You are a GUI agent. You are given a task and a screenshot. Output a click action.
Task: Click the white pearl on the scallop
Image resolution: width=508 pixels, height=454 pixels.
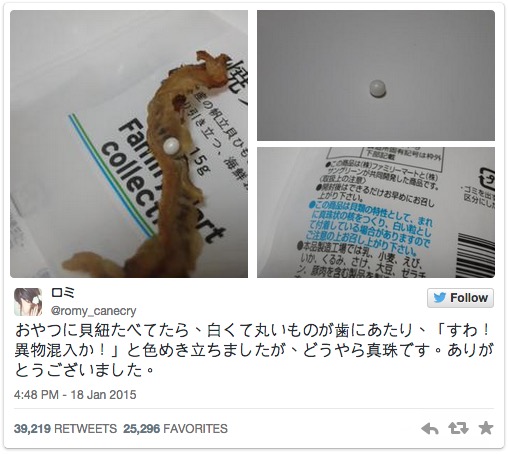coord(172,146)
